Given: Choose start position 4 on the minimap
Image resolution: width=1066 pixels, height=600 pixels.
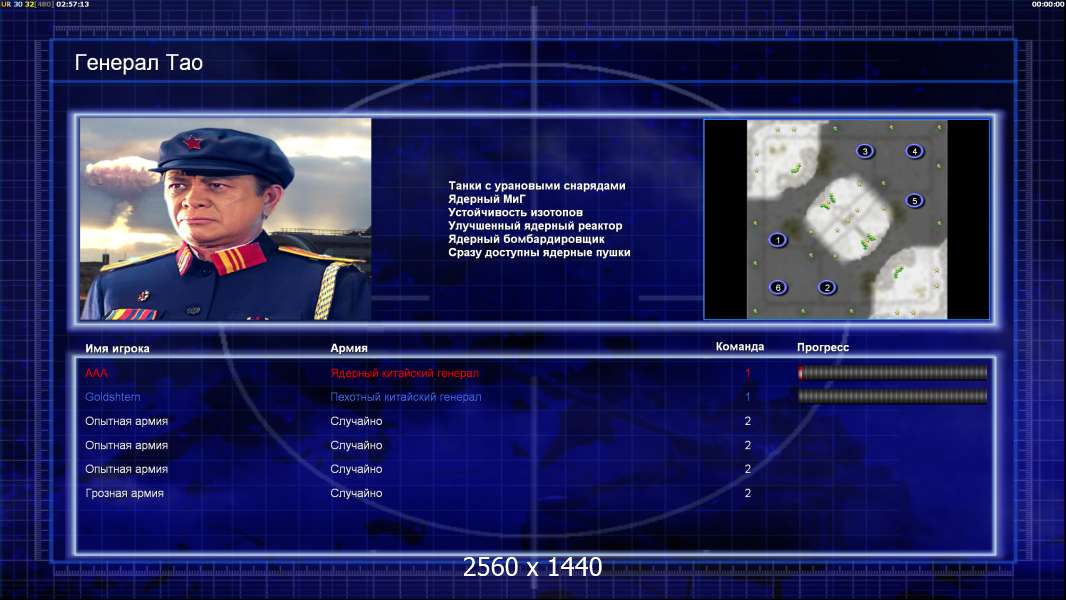Looking at the screenshot, I should coord(914,151).
